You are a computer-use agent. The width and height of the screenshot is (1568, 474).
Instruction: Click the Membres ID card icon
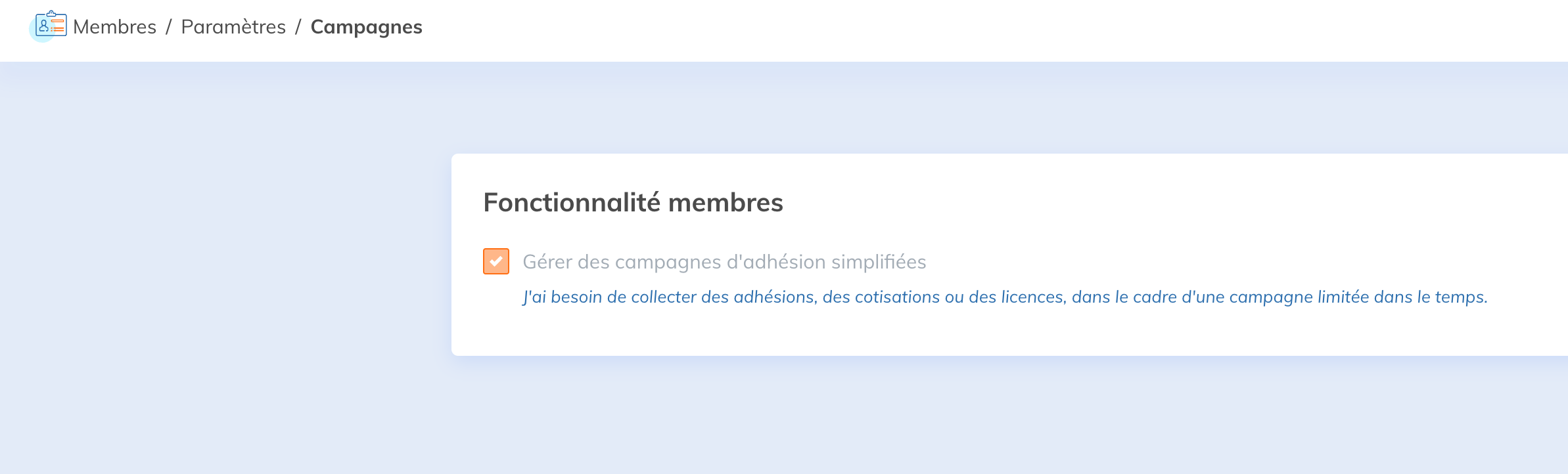(51, 26)
